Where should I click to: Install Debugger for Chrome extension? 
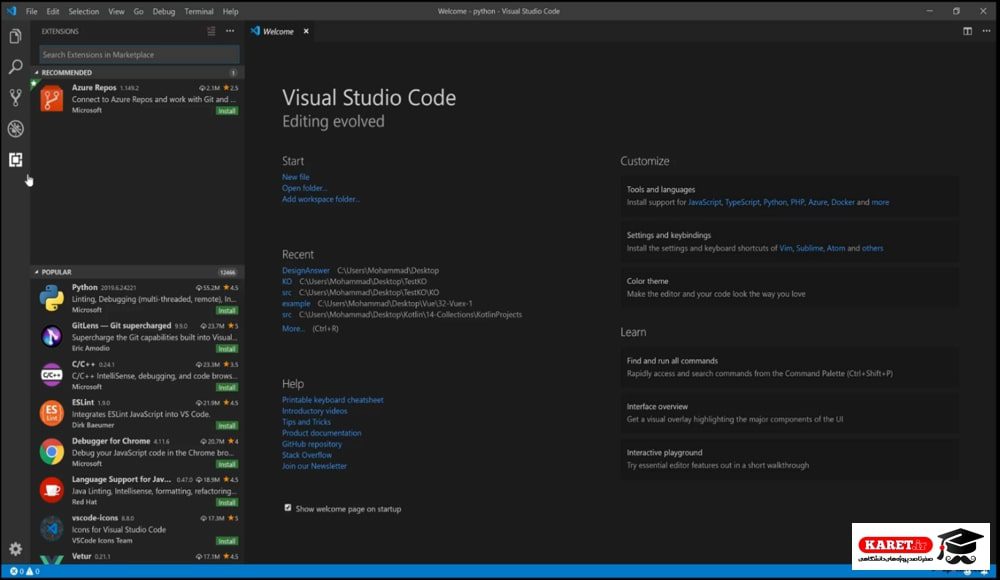tap(227, 465)
